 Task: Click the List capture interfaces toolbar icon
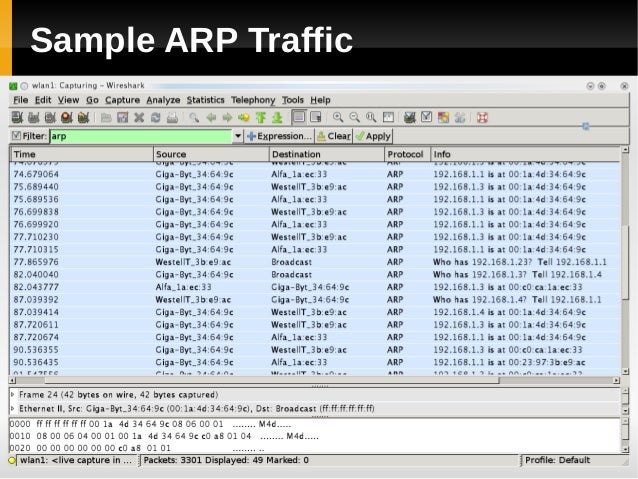tap(17, 118)
